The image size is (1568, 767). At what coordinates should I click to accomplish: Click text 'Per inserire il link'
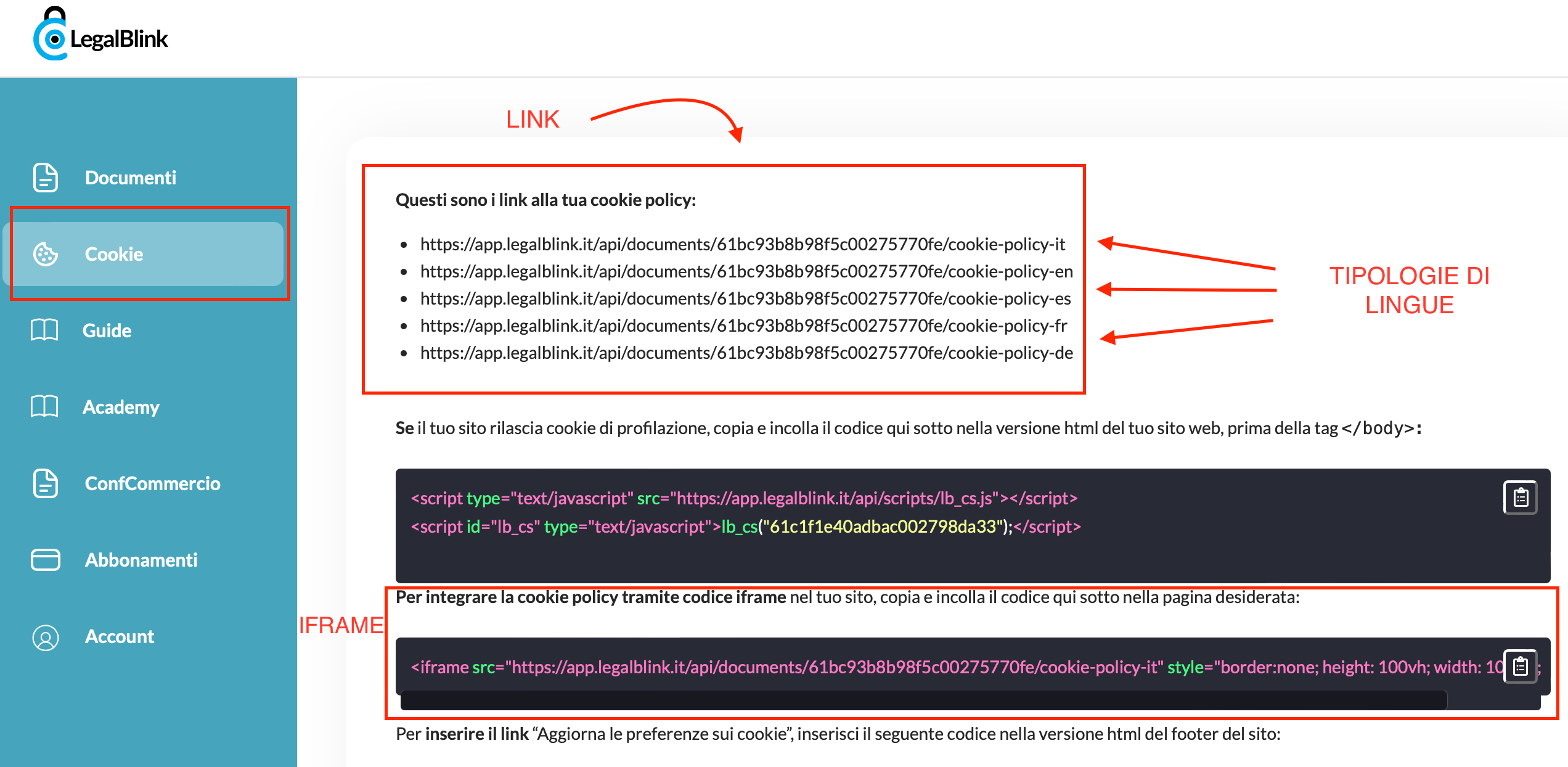click(462, 734)
